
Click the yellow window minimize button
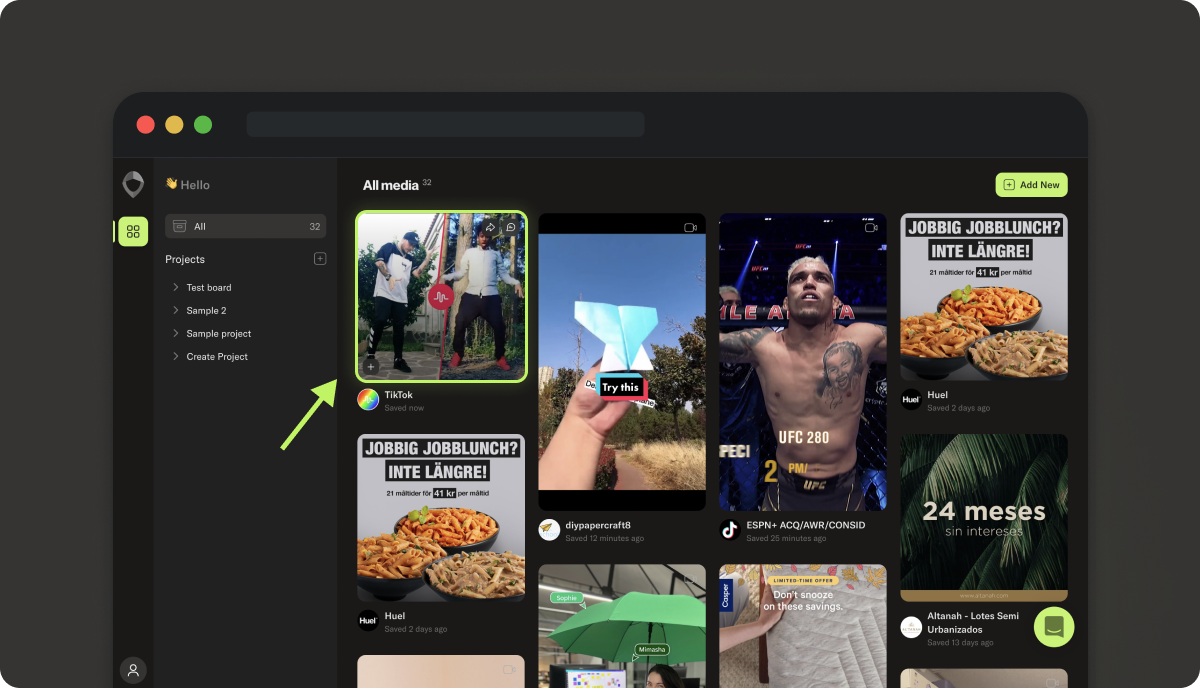point(174,125)
